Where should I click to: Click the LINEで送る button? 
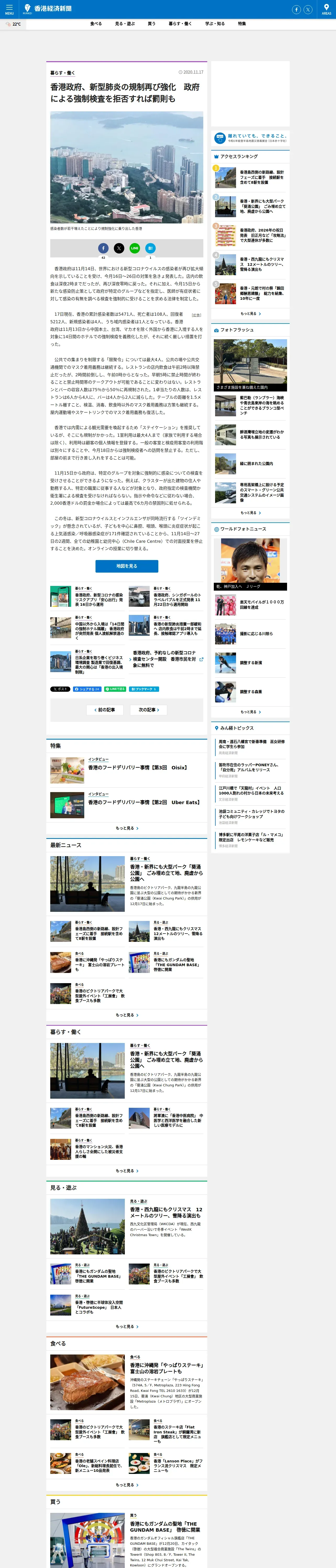115,689
